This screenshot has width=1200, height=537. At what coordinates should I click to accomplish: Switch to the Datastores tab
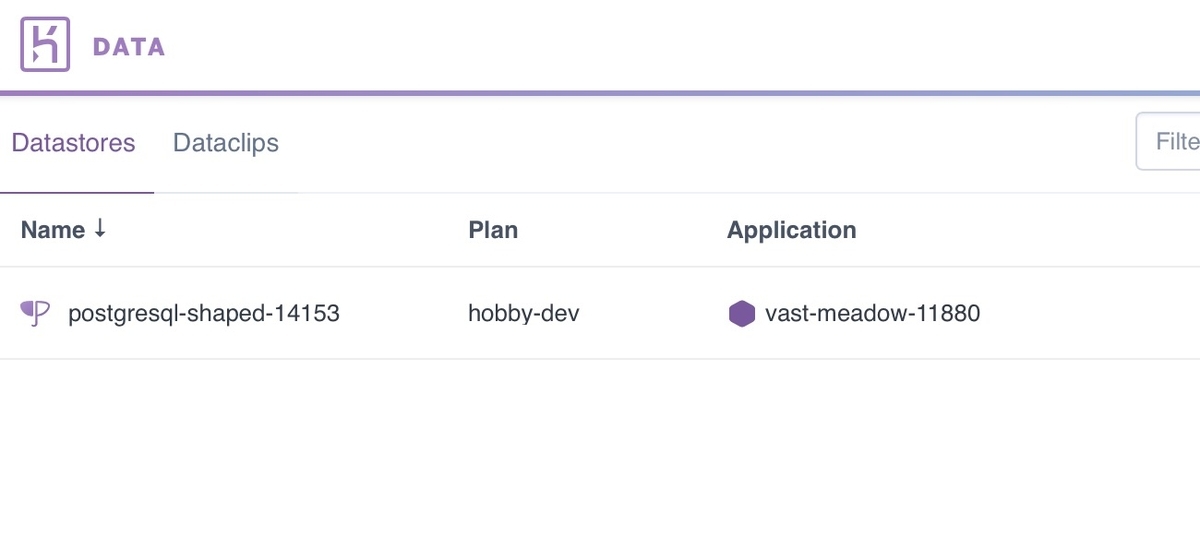click(73, 143)
